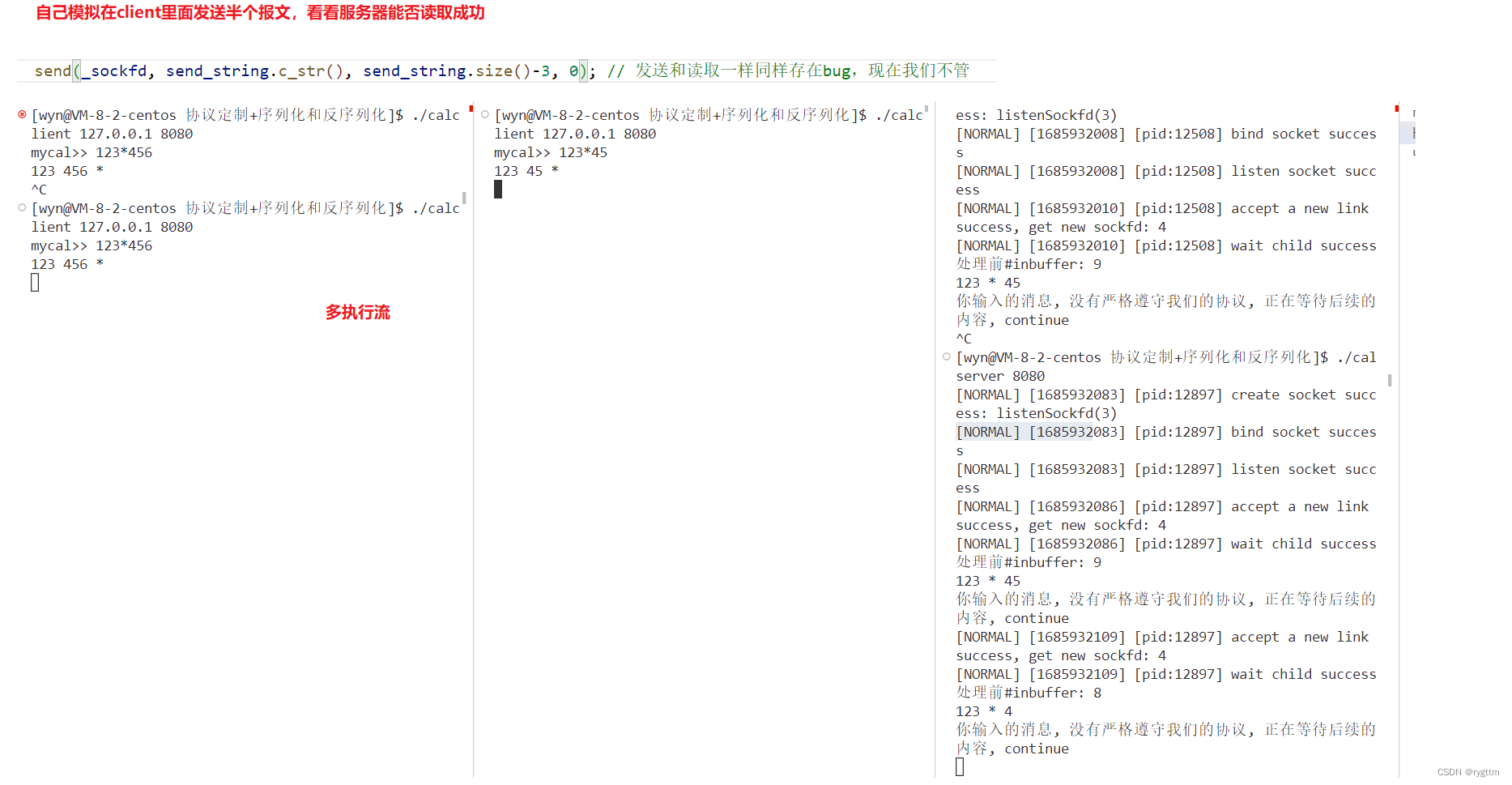Click '[1685932083] [pid:12897] create socket' log line

coord(1166,395)
